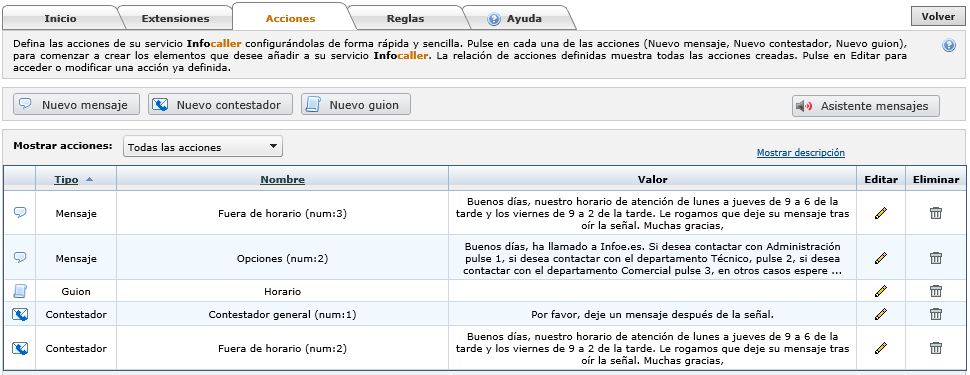Edit the Opciones (num:2) message
Viewport: 970px width, 375px height.
click(881, 257)
